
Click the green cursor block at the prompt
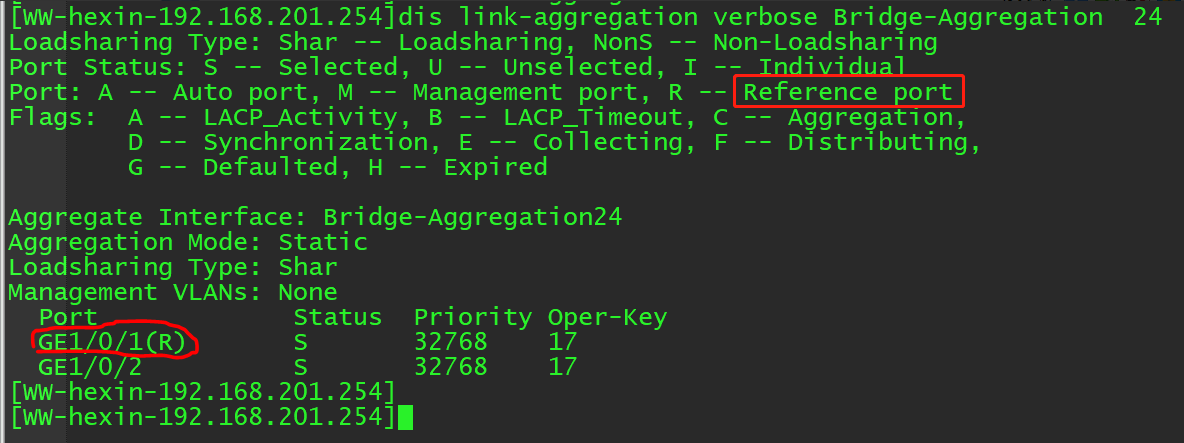coord(404,417)
